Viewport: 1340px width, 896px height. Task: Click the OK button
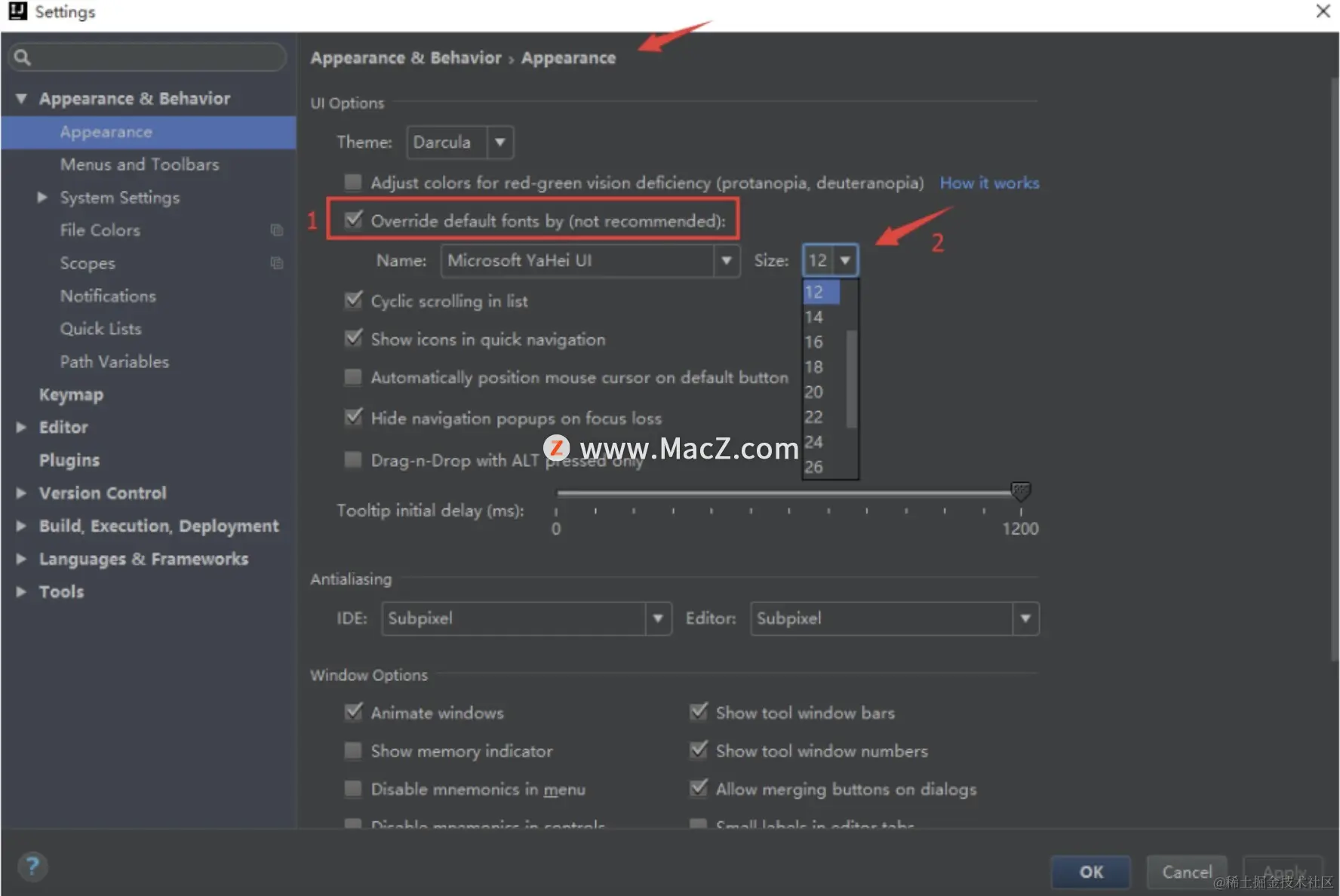[1091, 872]
